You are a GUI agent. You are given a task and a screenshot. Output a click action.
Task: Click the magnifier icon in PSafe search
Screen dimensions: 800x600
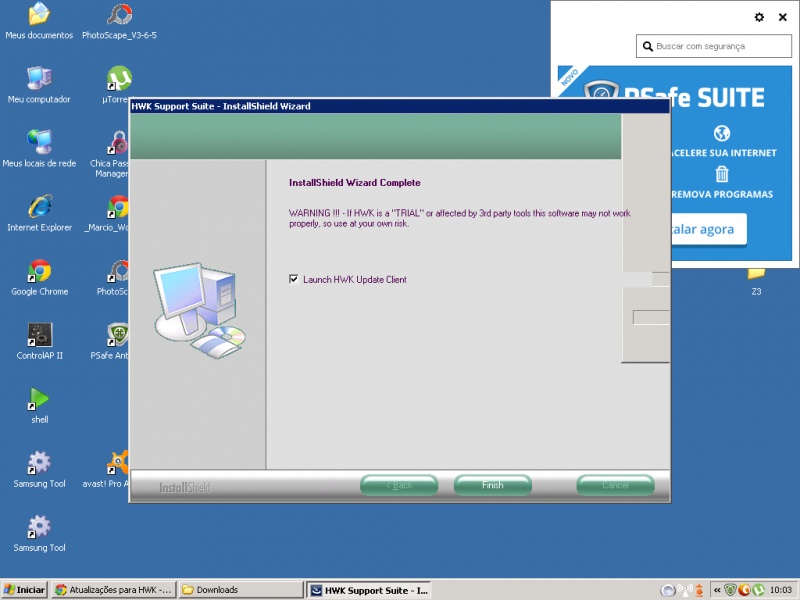click(647, 46)
